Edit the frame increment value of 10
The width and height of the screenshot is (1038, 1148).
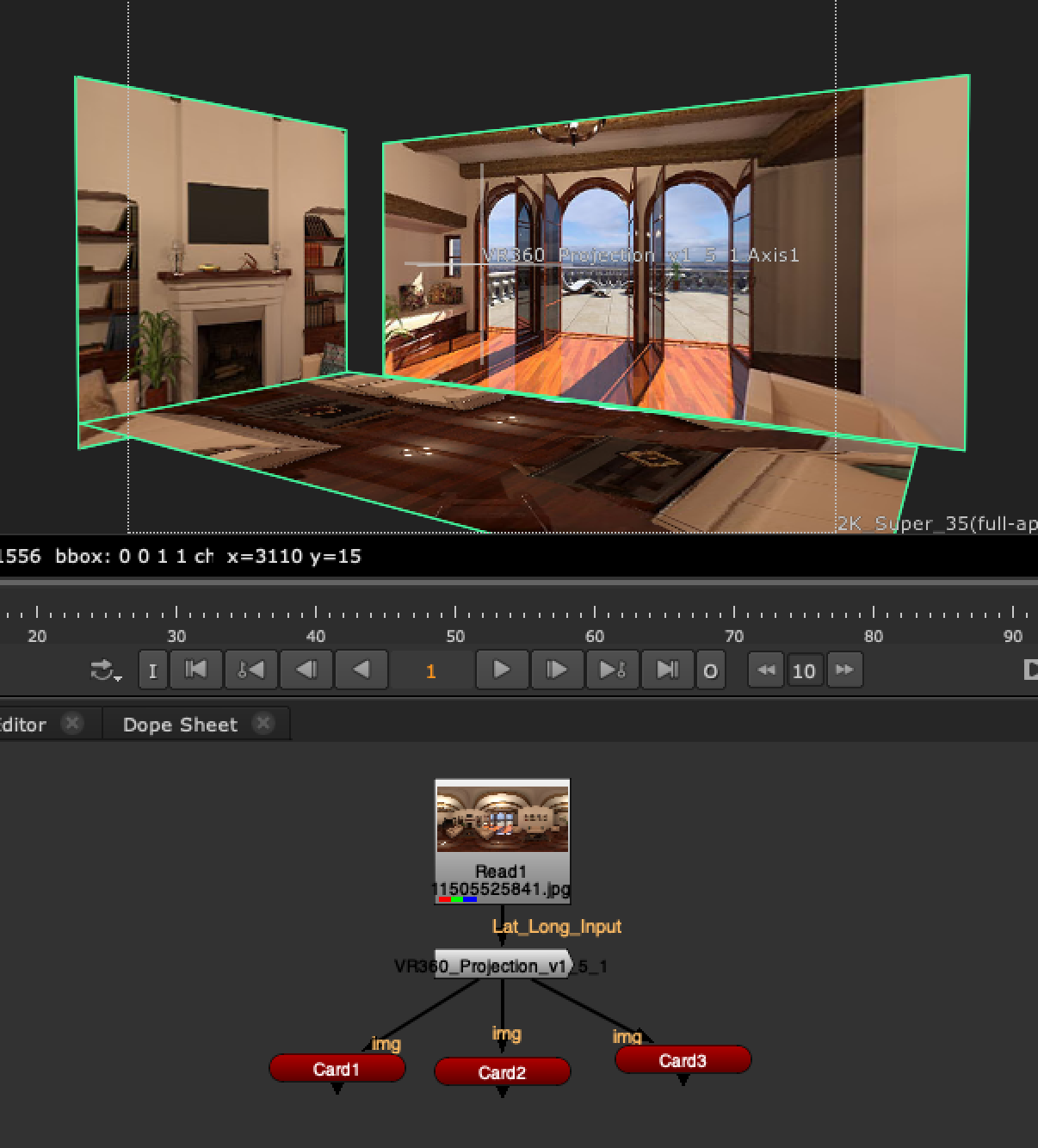click(804, 670)
